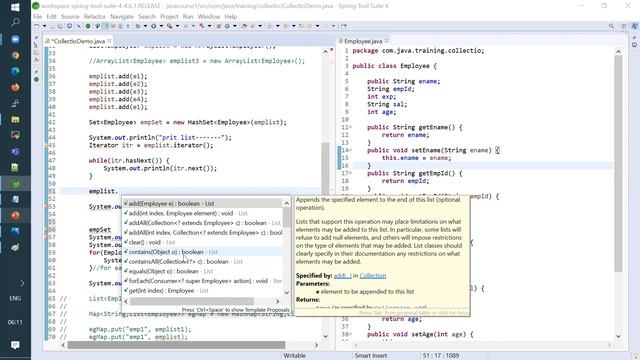The height and width of the screenshot is (360, 640).
Task: Expand the Run configurations dropdown arrow
Action: click(x=161, y=26)
